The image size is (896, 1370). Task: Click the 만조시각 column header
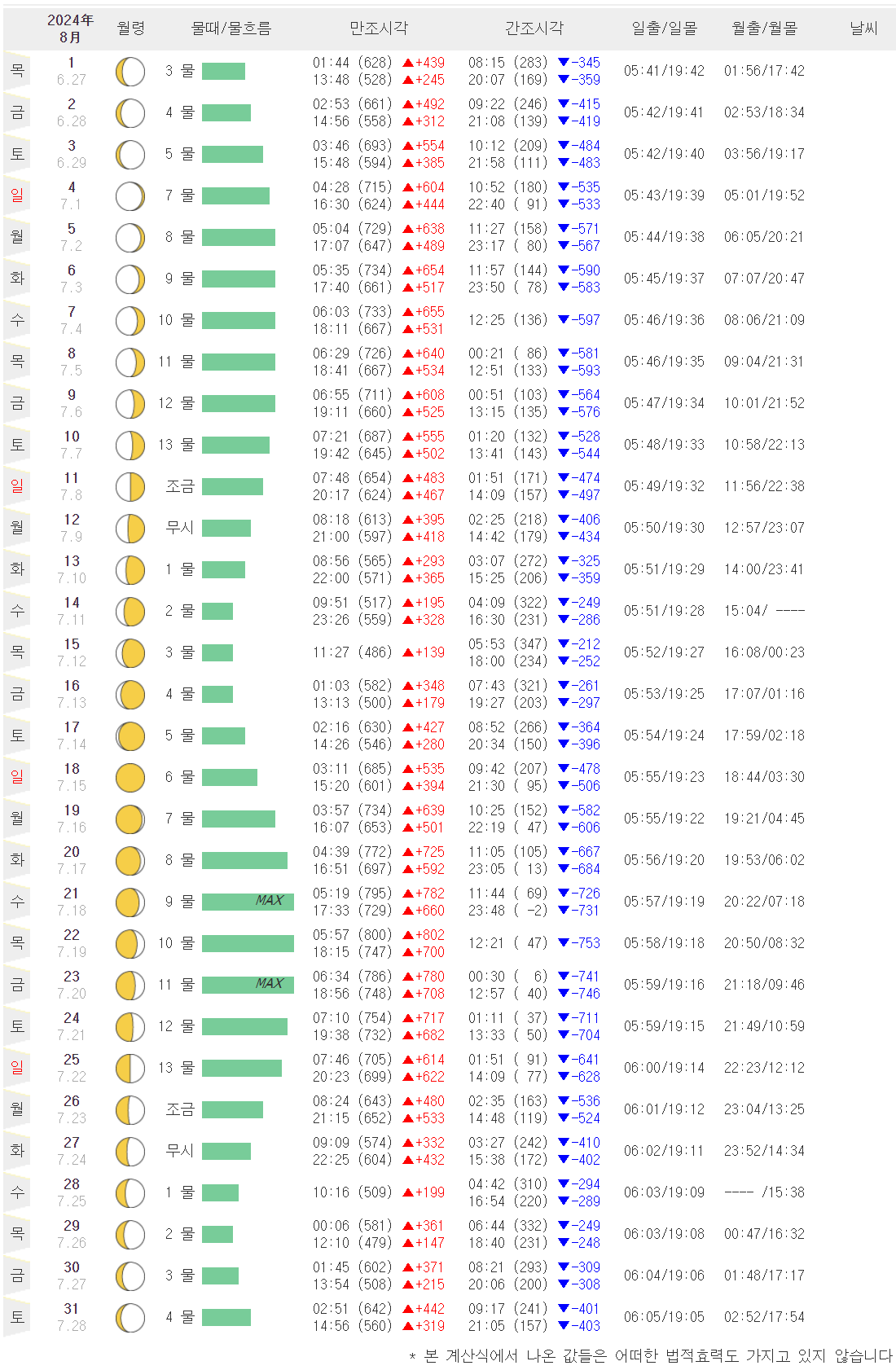coord(378,29)
